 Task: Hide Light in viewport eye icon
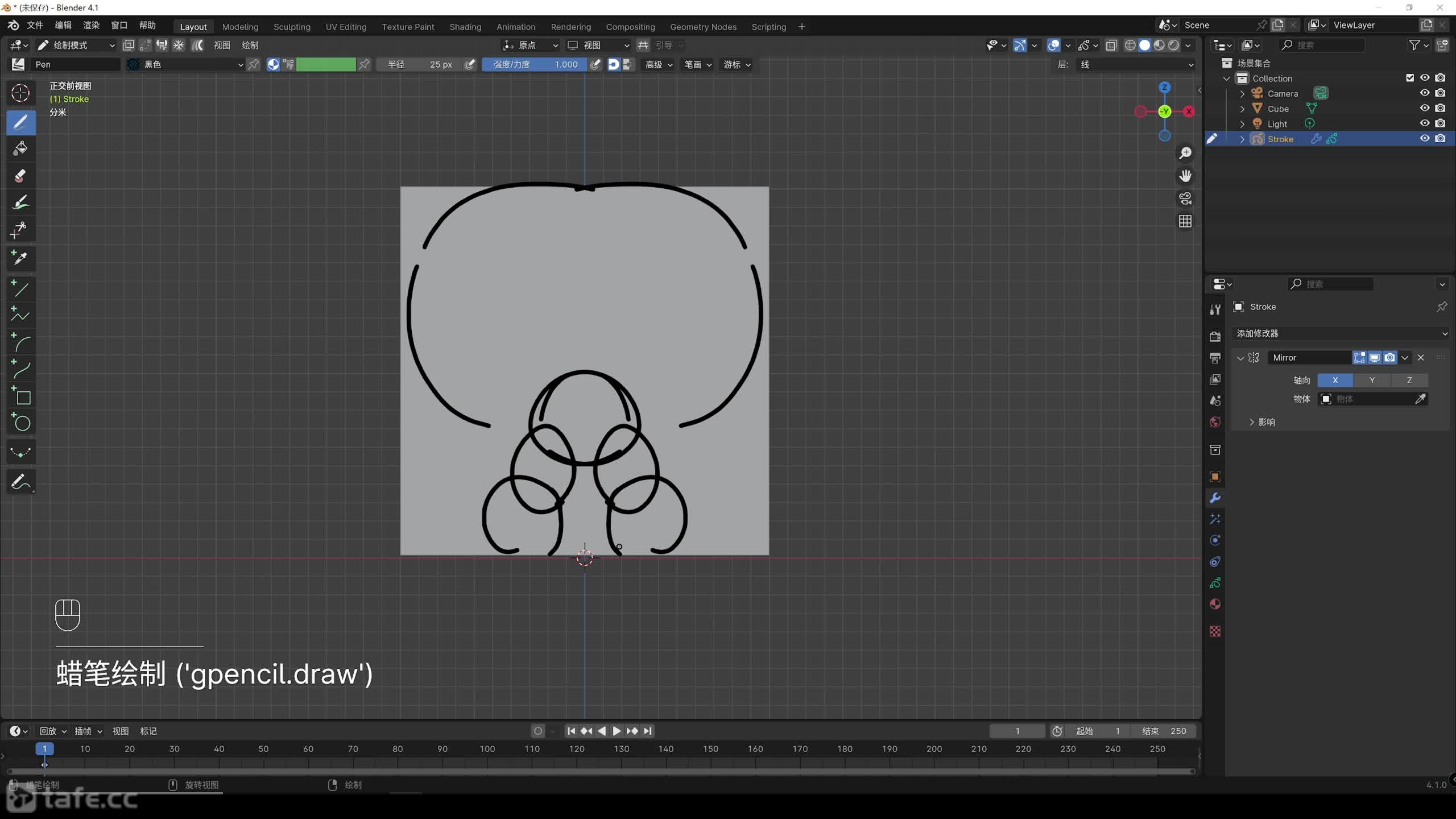pos(1425,123)
